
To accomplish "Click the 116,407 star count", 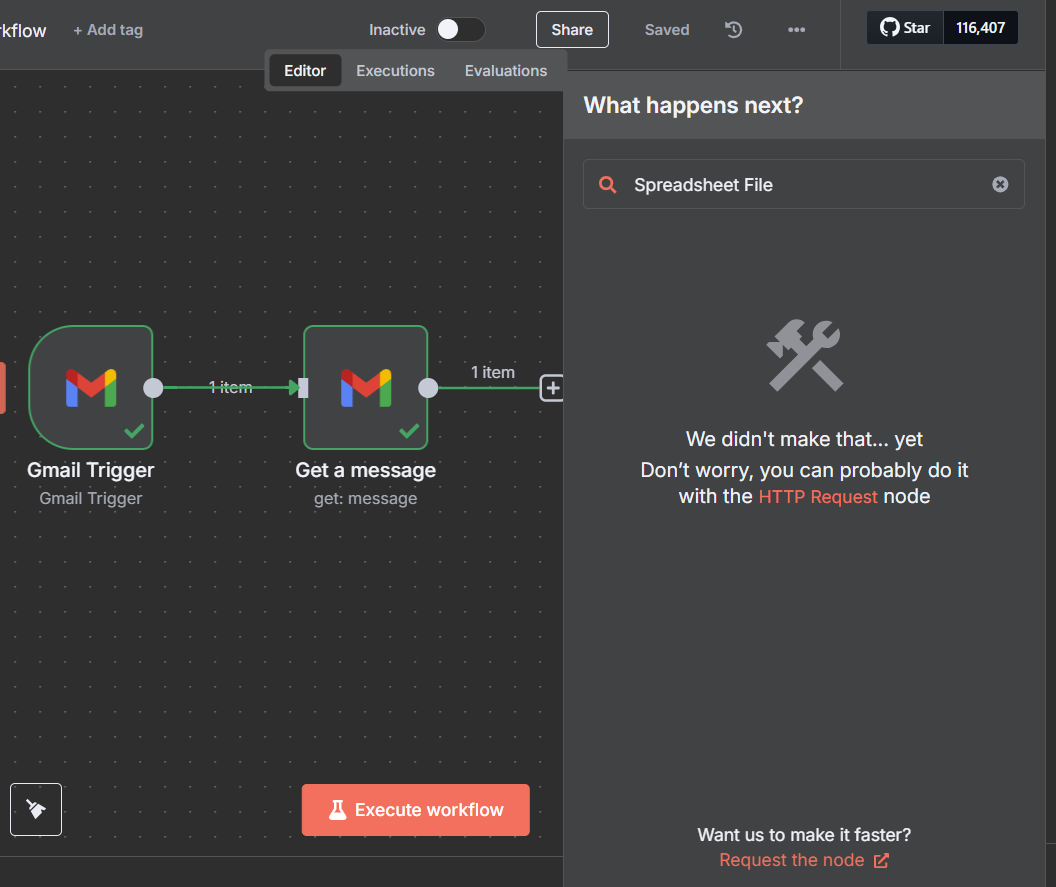I will pyautogui.click(x=981, y=28).
